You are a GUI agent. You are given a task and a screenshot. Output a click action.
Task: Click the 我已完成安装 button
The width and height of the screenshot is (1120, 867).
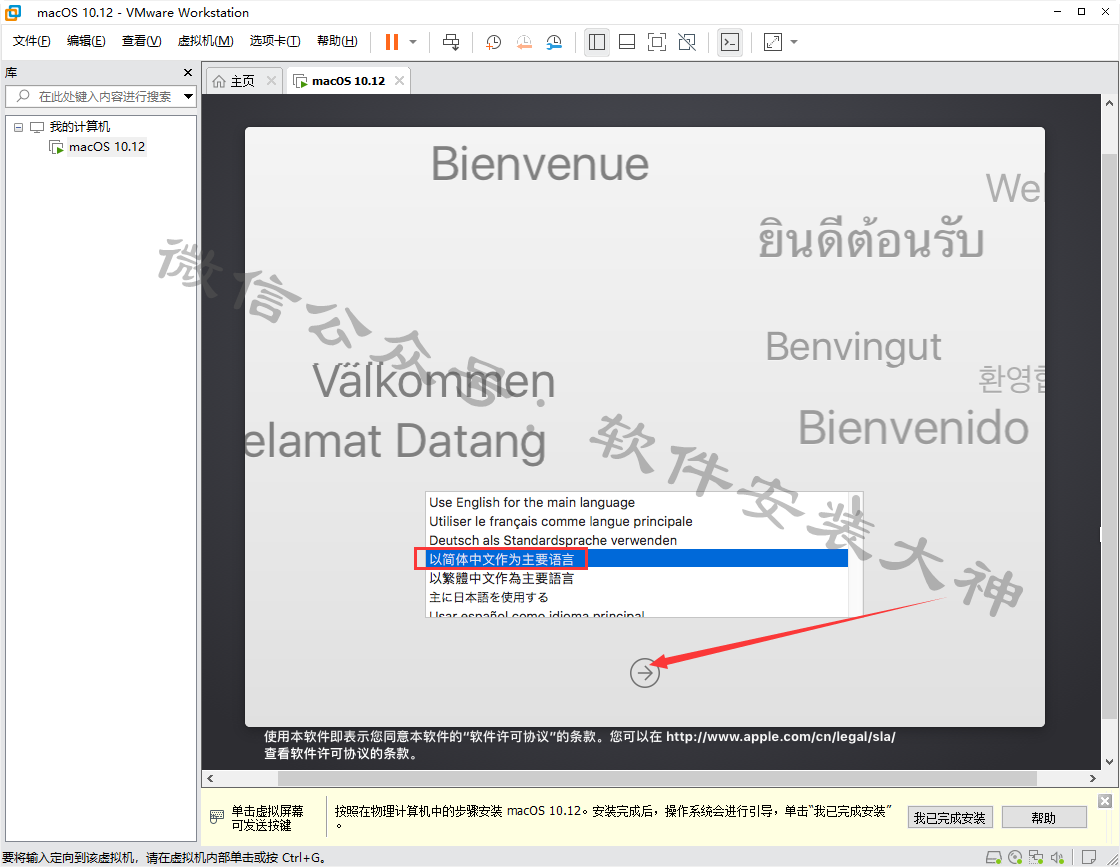949,817
